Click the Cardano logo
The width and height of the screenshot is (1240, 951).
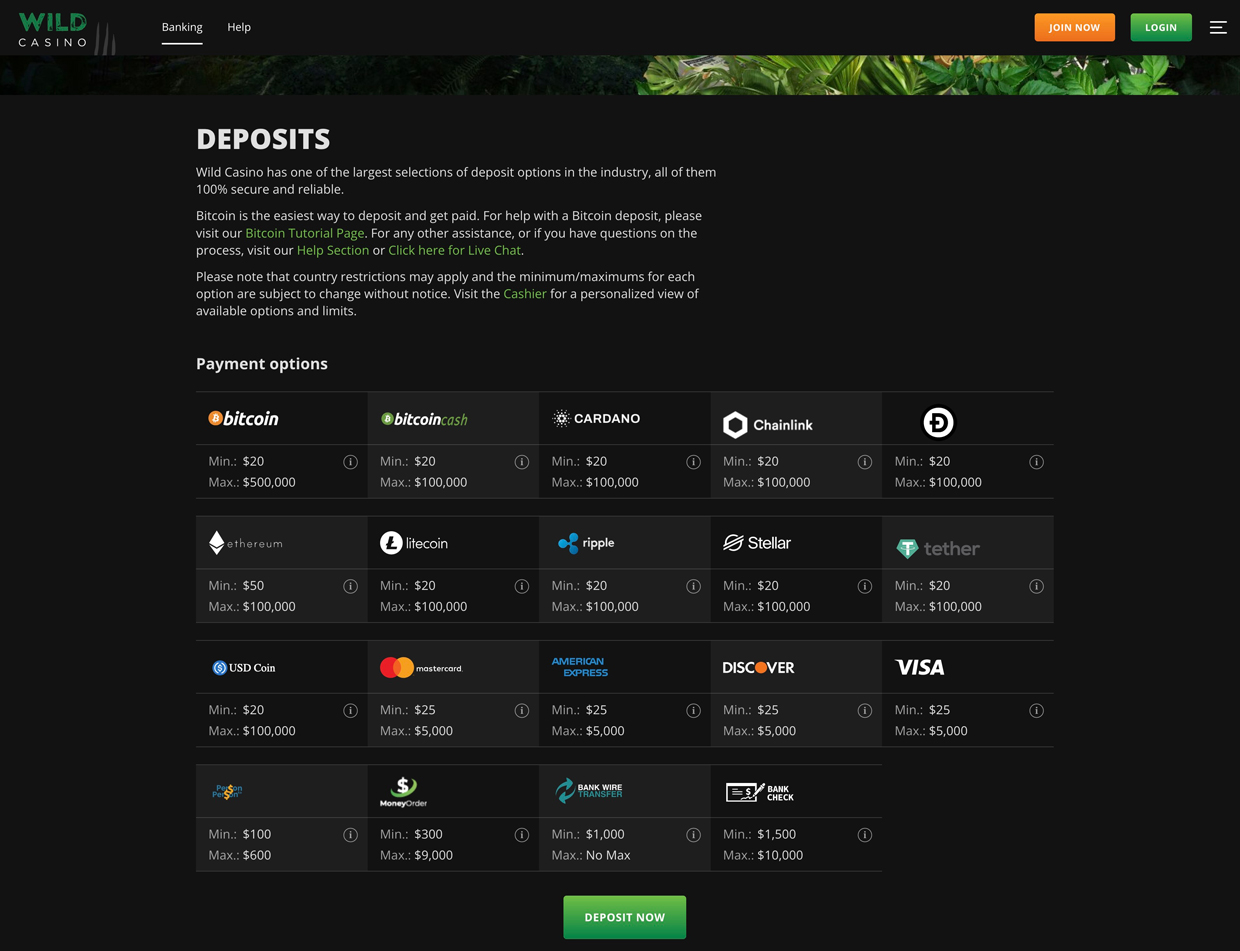(x=596, y=418)
